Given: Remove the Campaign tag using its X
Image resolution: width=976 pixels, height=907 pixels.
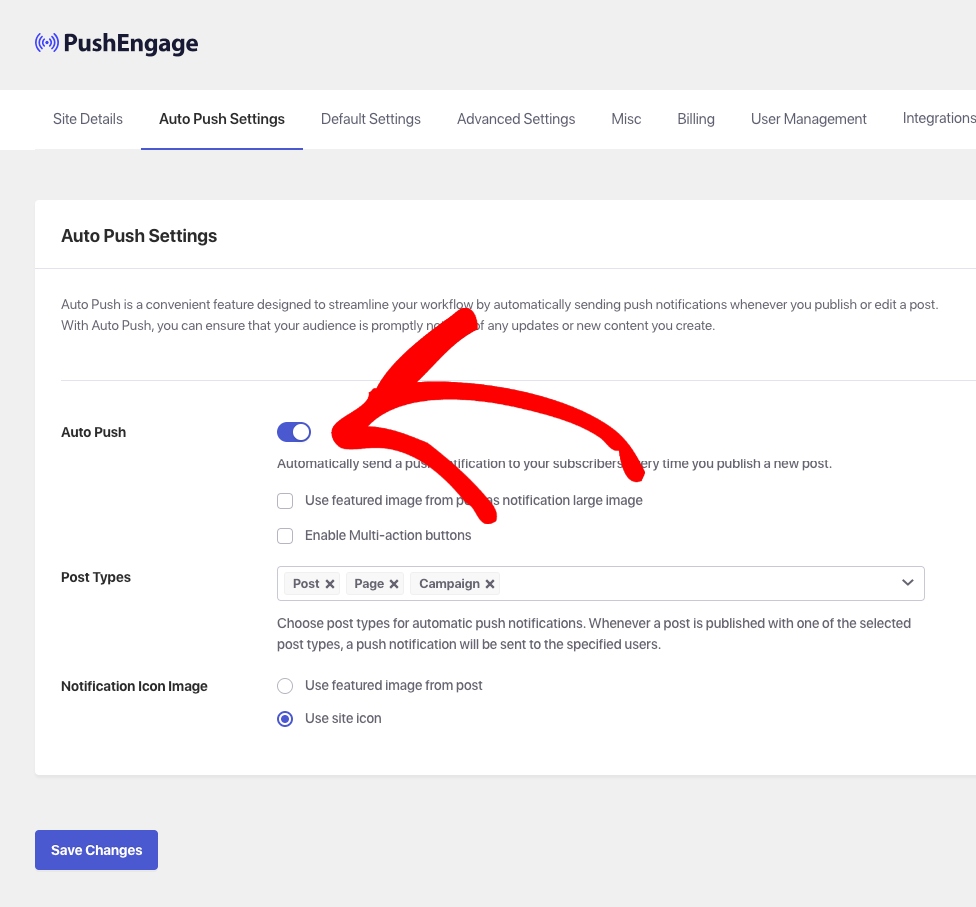Looking at the screenshot, I should [x=490, y=584].
